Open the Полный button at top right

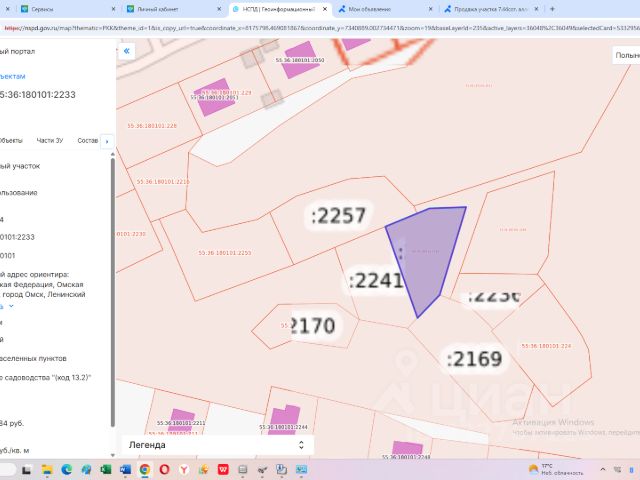(x=627, y=55)
